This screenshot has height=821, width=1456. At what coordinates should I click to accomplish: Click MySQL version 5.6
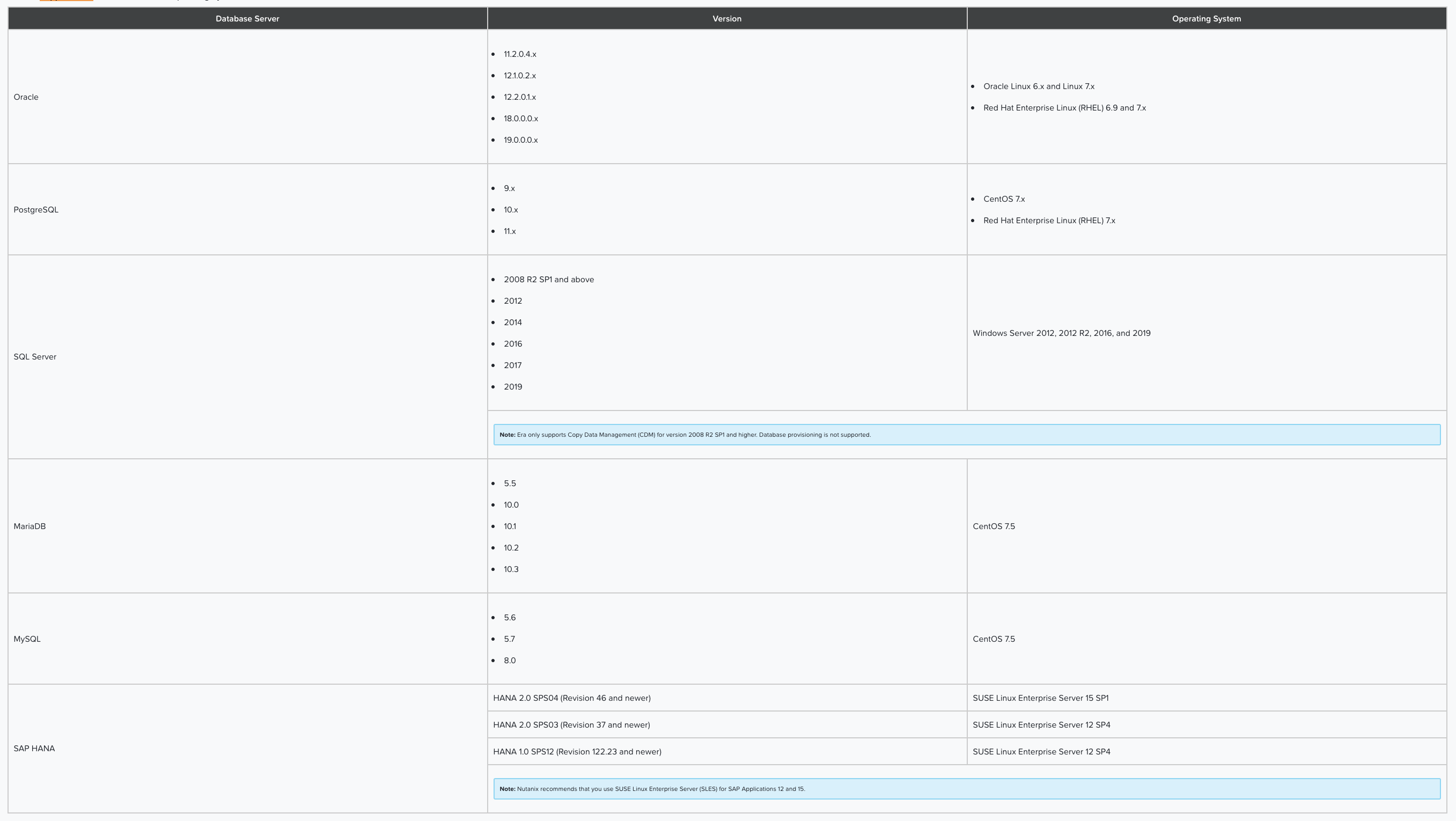(509, 618)
